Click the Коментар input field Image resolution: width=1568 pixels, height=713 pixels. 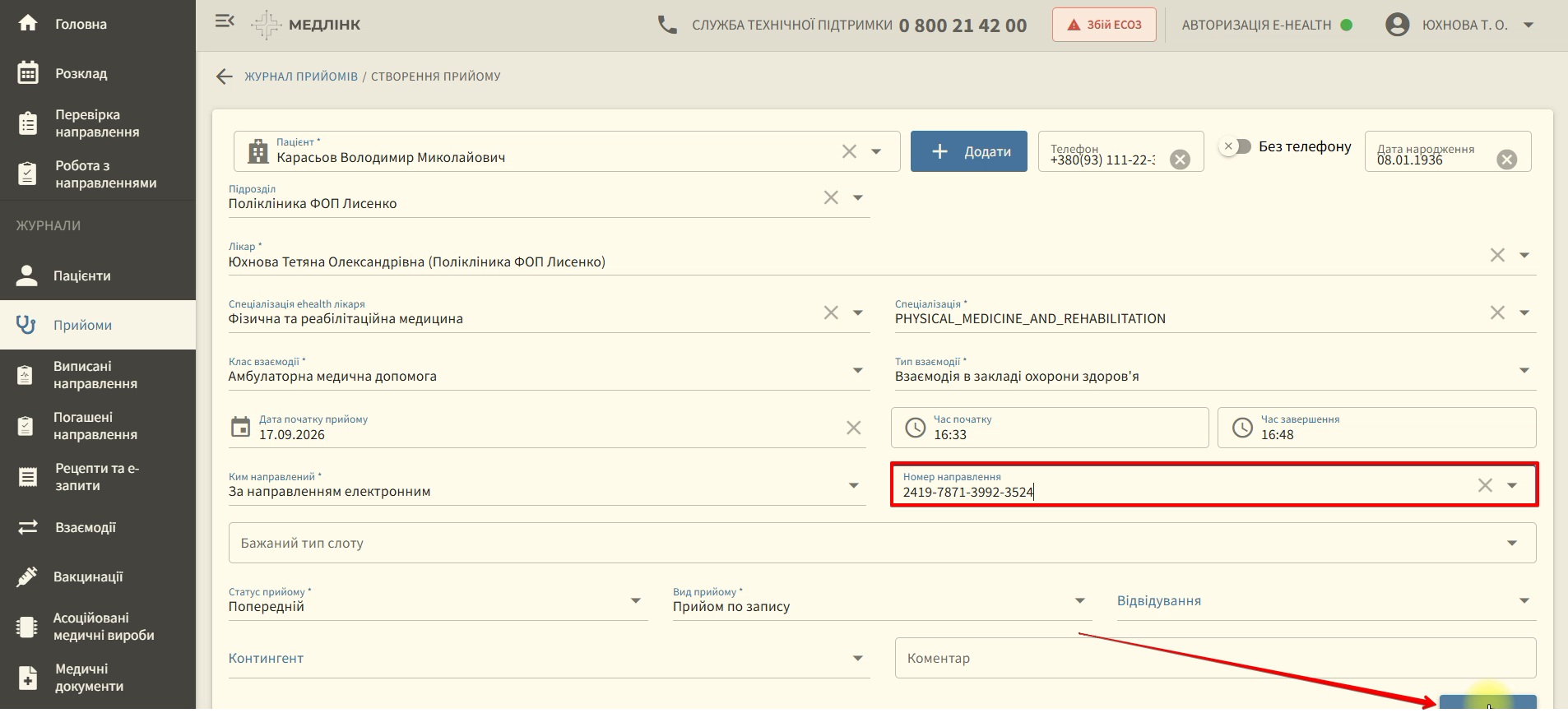[x=1215, y=658]
